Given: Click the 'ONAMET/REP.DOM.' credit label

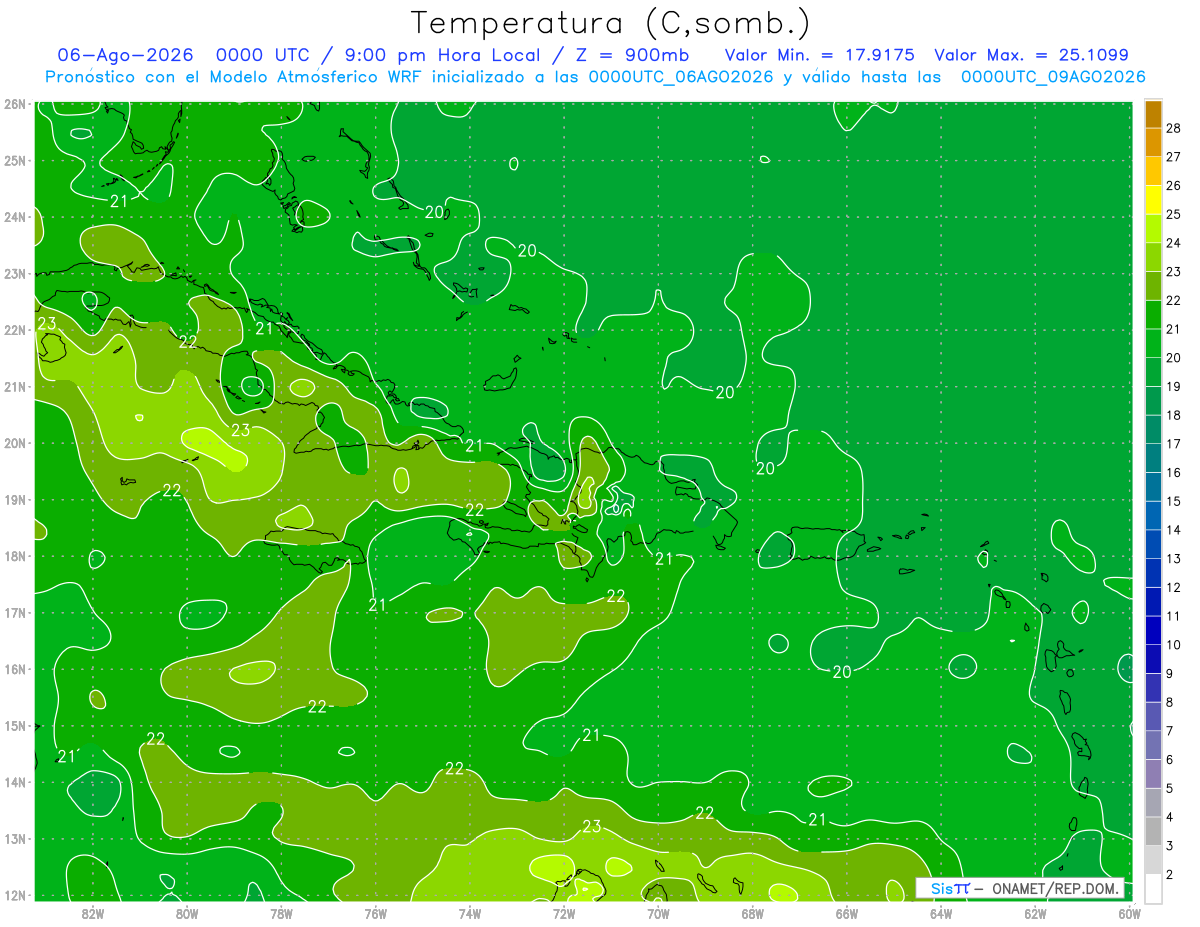Looking at the screenshot, I should pos(1054,888).
